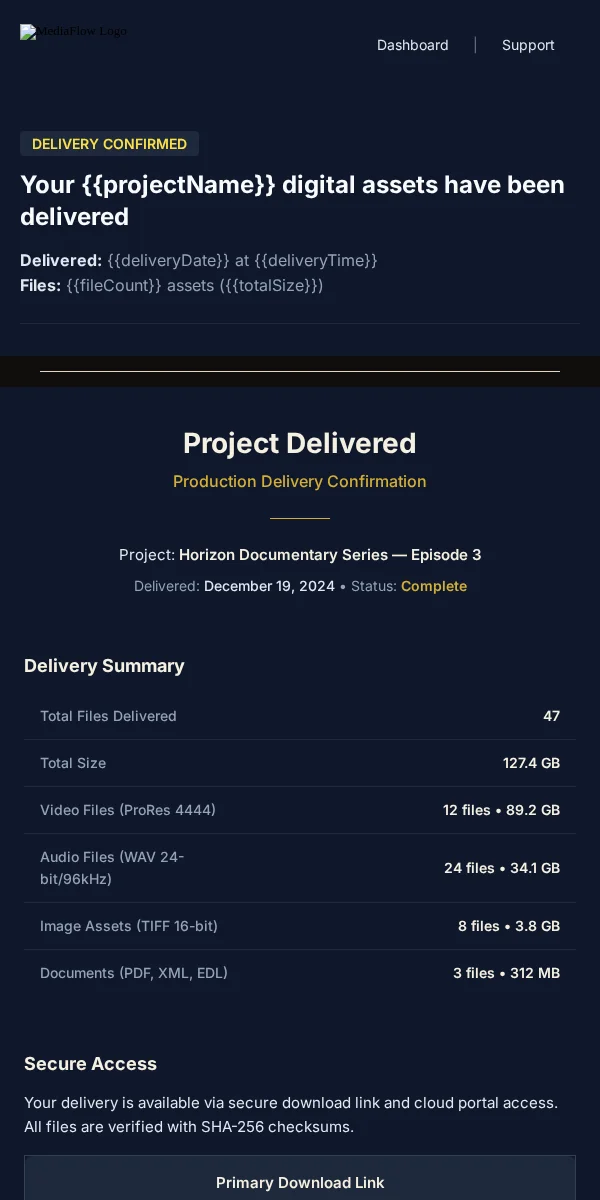Select the Total Size row

coord(300,763)
